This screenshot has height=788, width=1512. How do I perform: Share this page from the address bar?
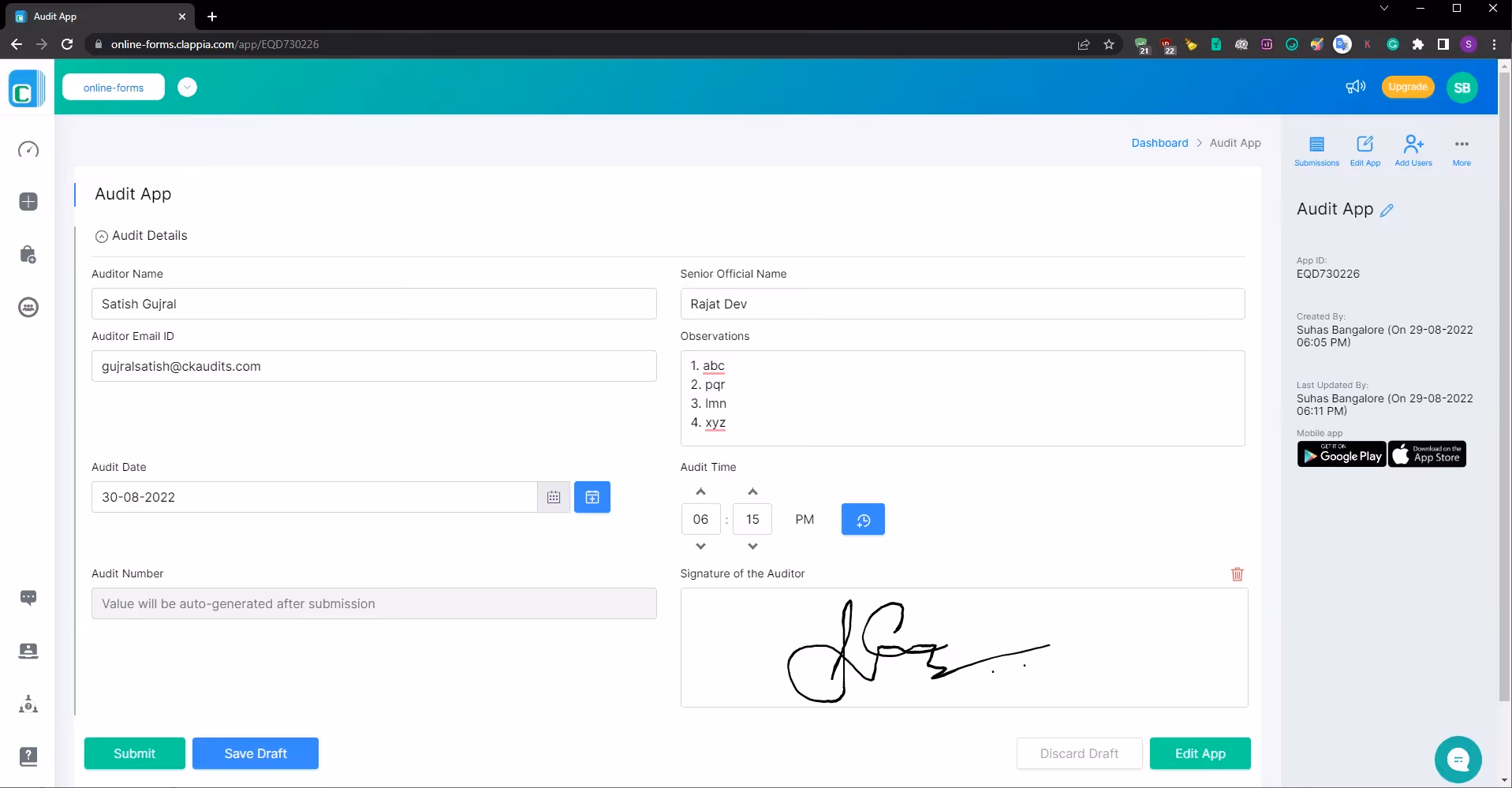coord(1084,44)
